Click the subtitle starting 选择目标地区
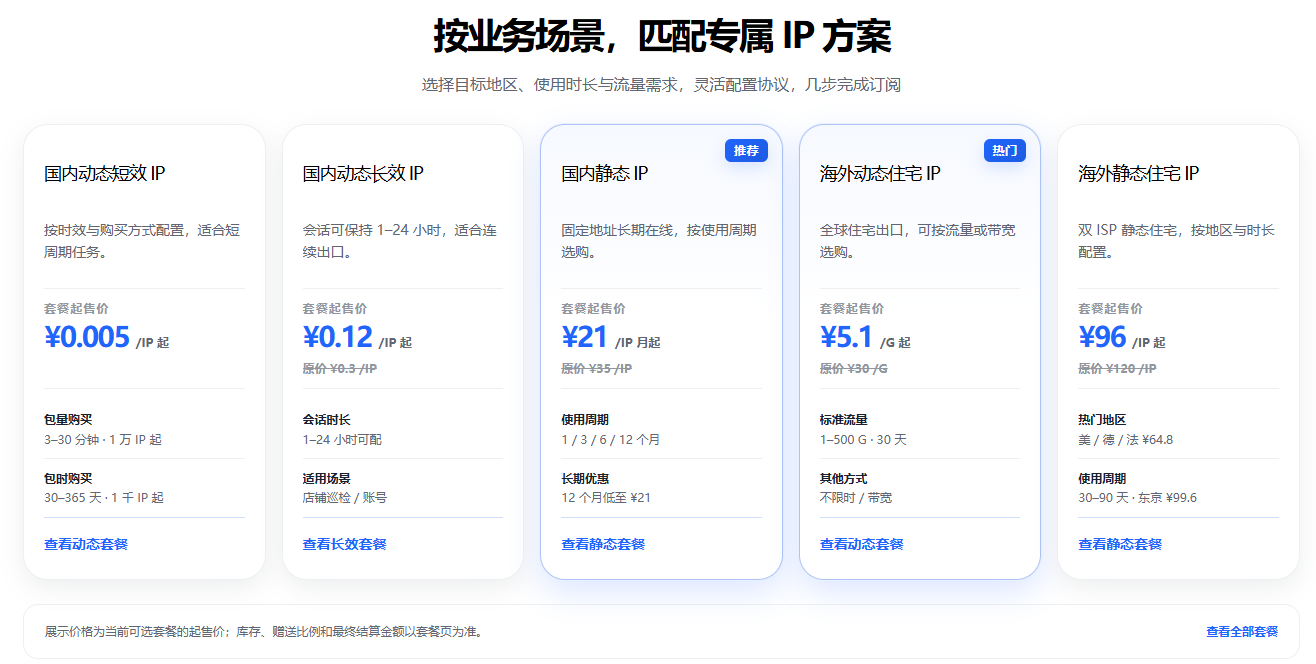The image size is (1316, 664). coord(661,85)
